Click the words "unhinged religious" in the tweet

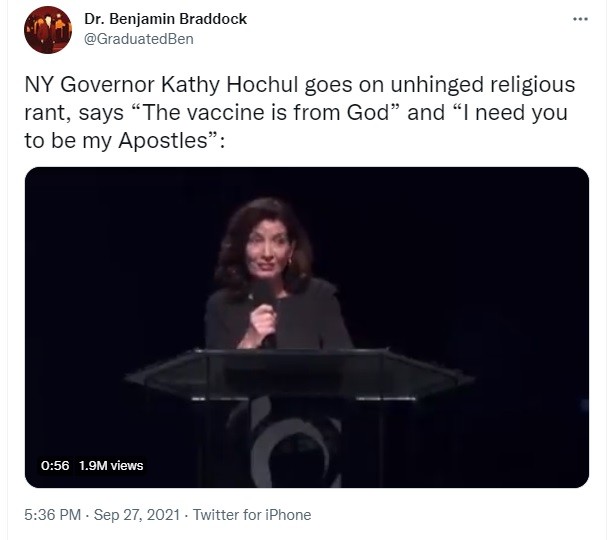click(x=483, y=84)
